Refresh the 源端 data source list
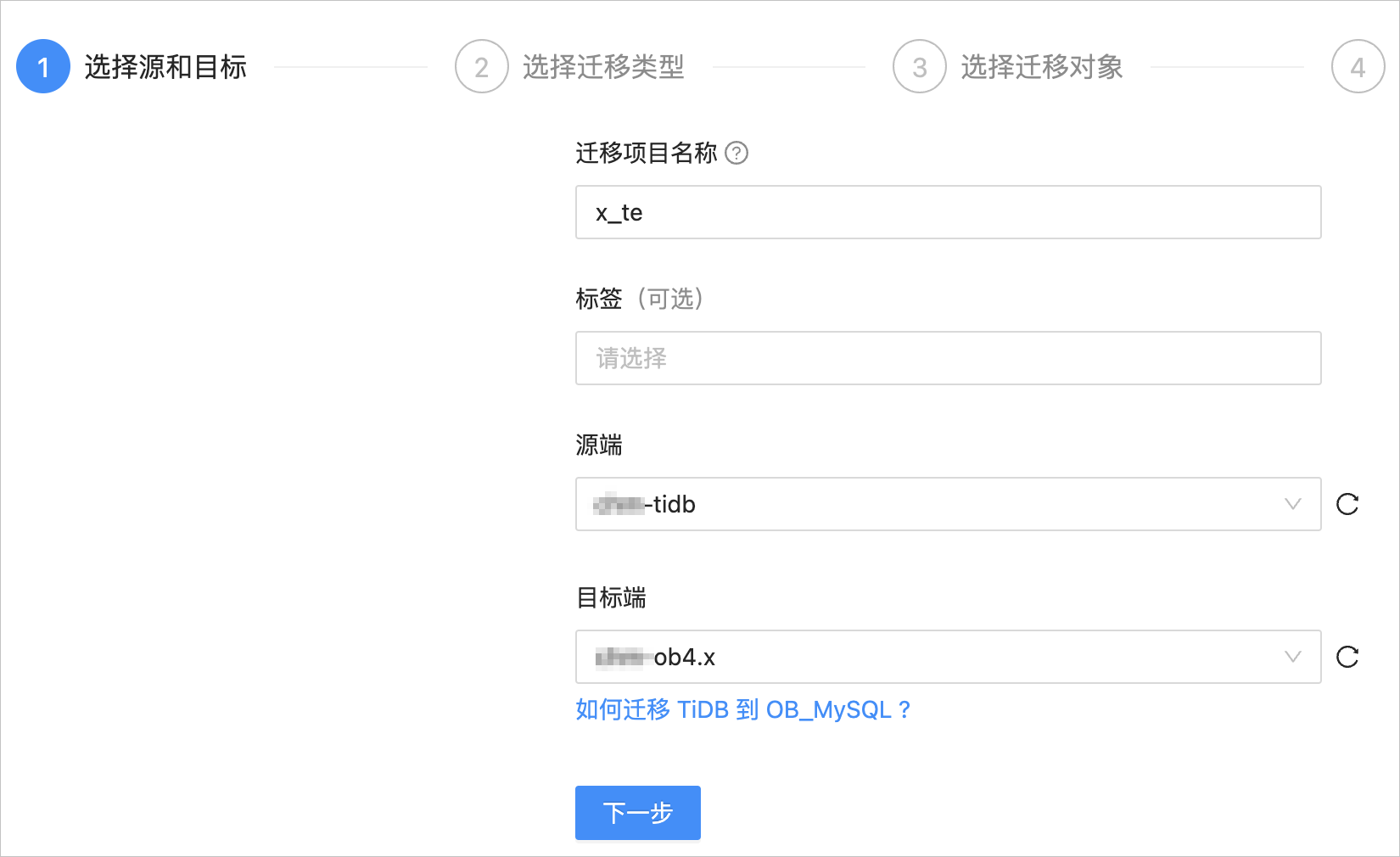 point(1347,504)
